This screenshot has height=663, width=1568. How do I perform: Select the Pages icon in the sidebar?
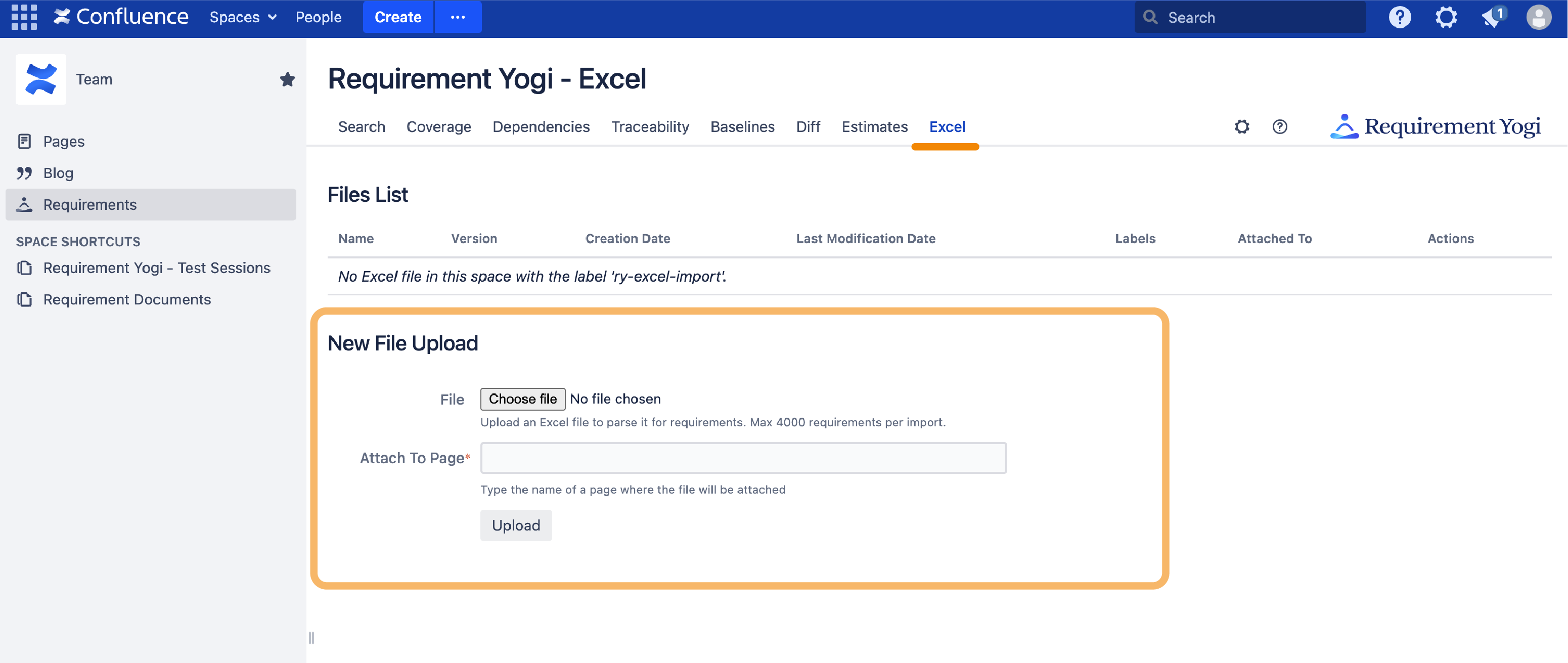click(24, 141)
